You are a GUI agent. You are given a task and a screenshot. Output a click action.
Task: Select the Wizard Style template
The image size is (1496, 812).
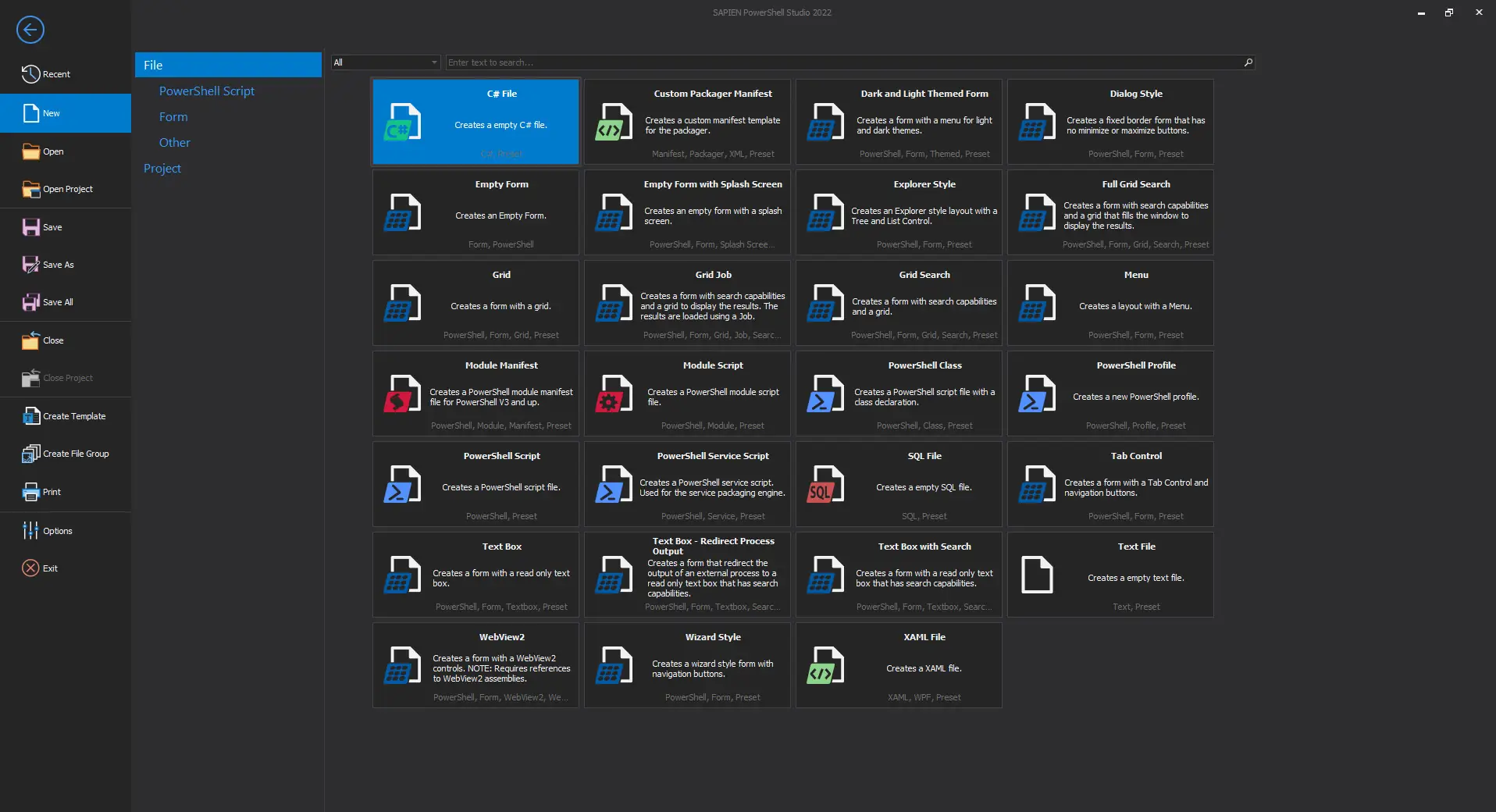coord(686,665)
